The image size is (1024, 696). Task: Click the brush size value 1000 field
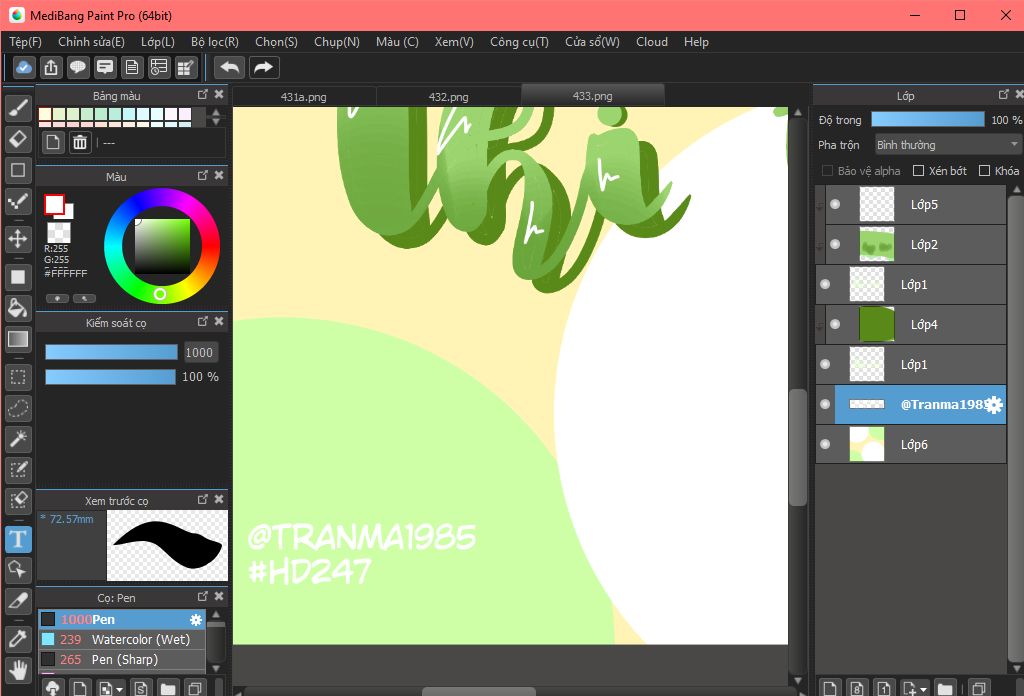tap(199, 353)
